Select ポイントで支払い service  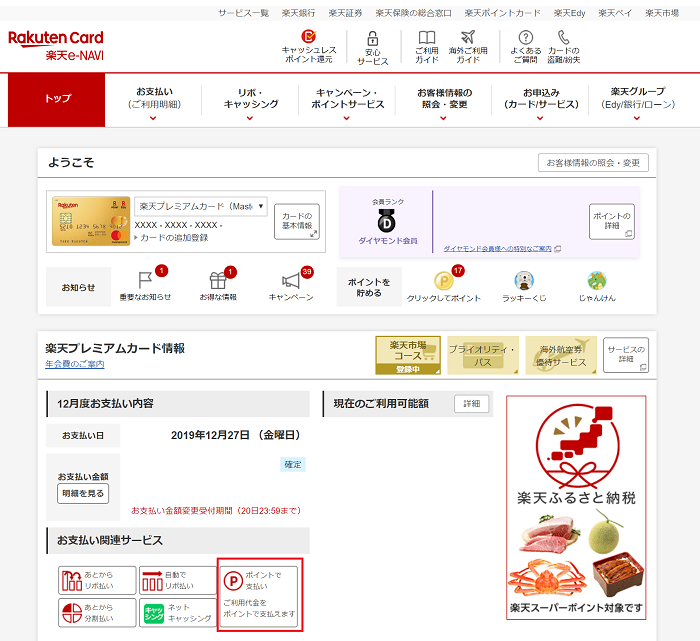[259, 597]
